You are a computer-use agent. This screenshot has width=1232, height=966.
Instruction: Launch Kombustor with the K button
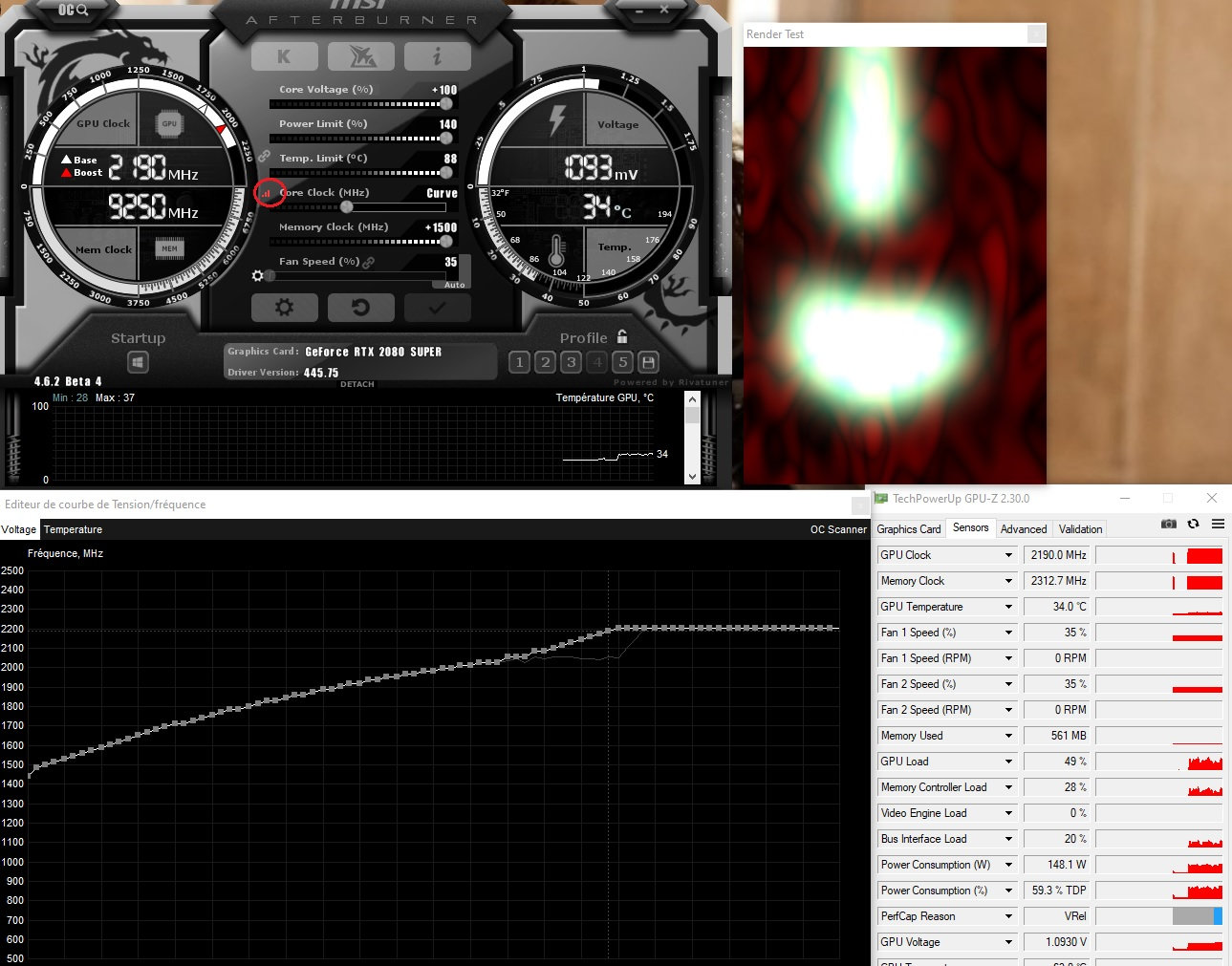(x=284, y=56)
